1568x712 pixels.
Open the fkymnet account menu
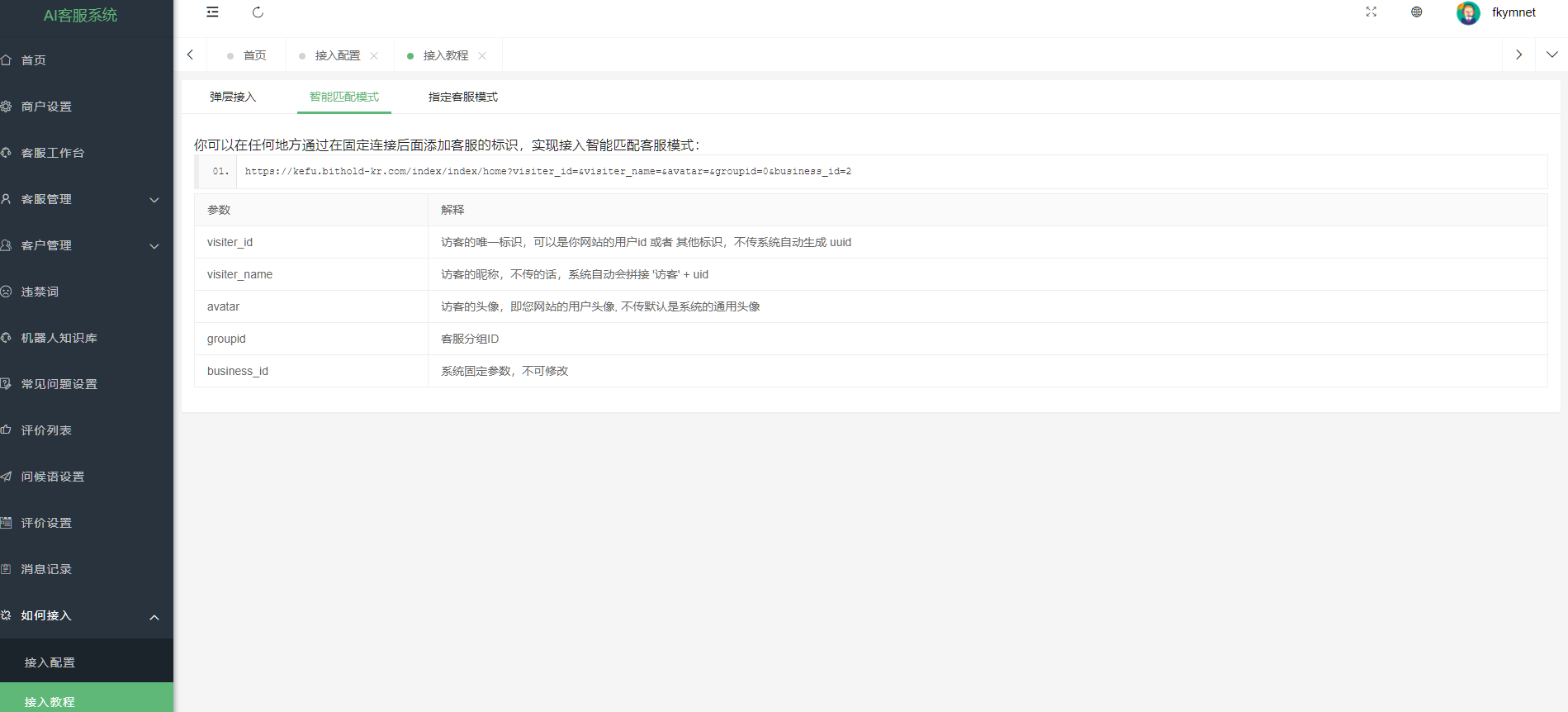tap(1514, 12)
